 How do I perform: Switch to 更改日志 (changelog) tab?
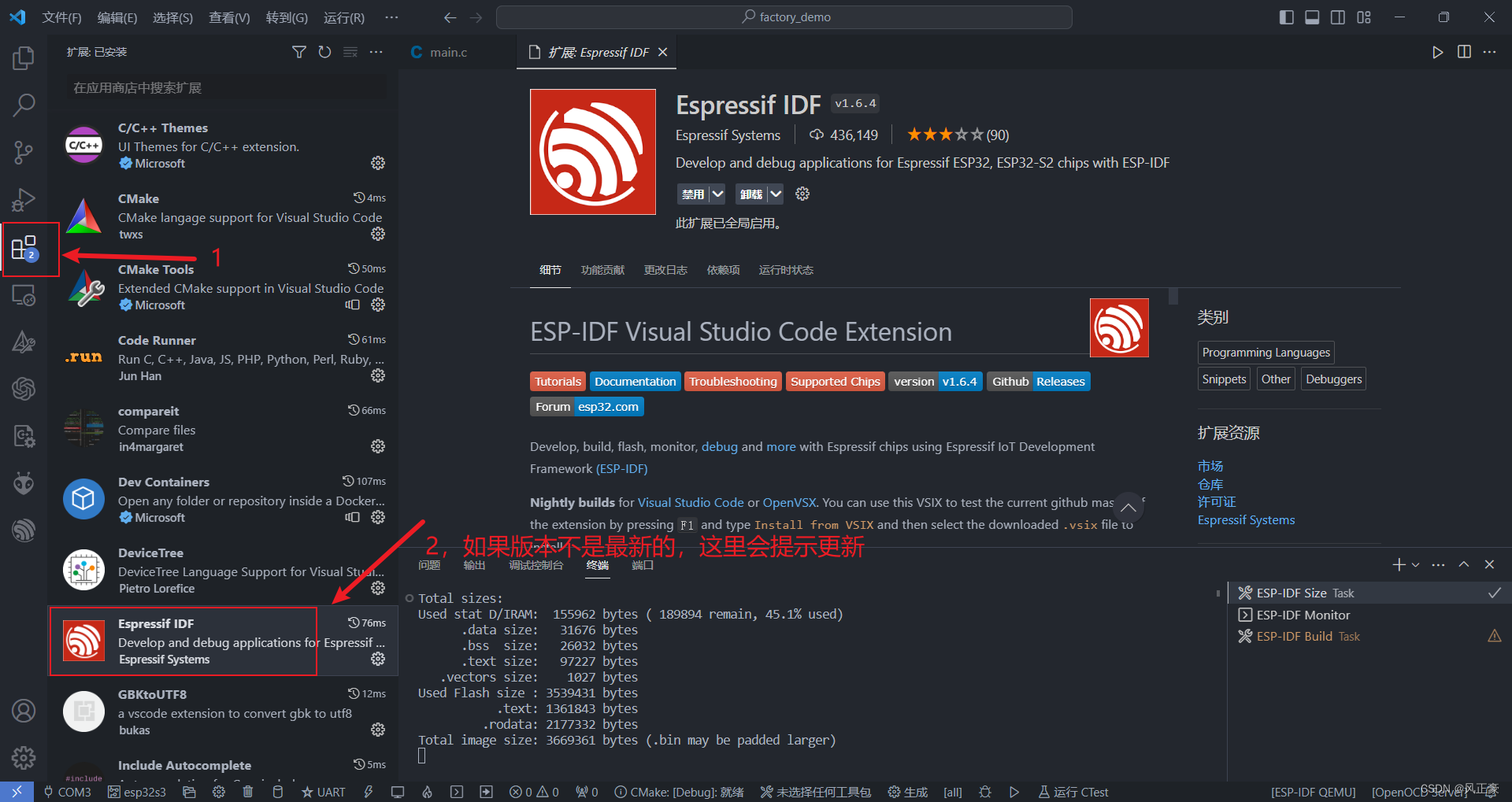pos(665,270)
